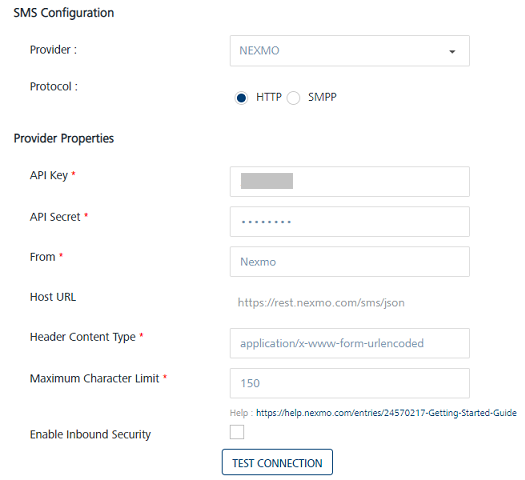This screenshot has width=525, height=480.
Task: Select the HTTP protocol radio button
Action: pos(241,98)
